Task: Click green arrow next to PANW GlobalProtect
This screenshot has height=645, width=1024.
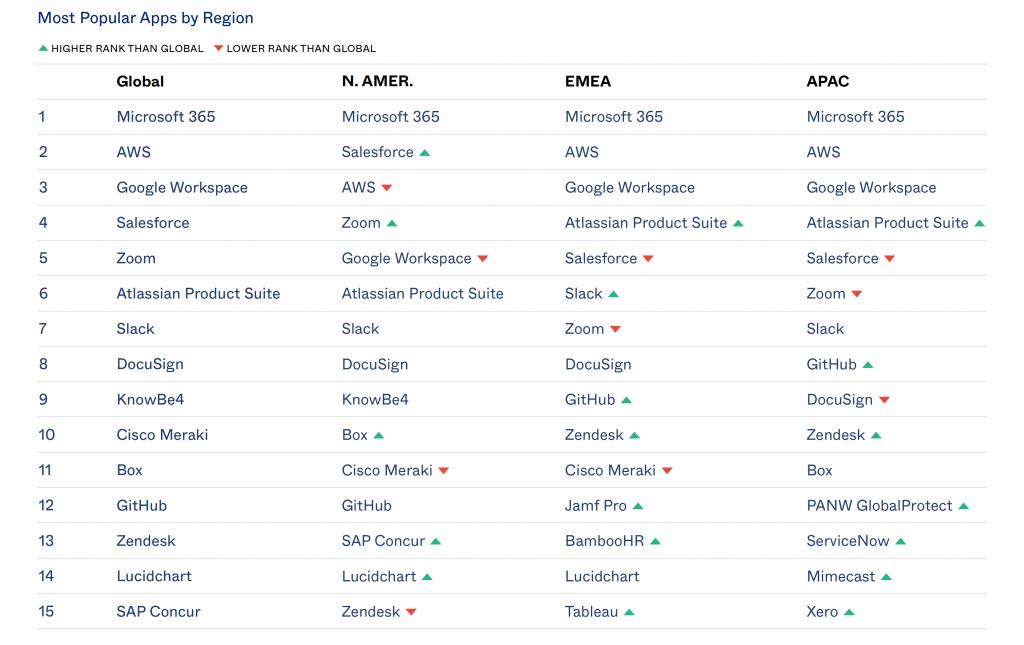Action: (x=964, y=506)
